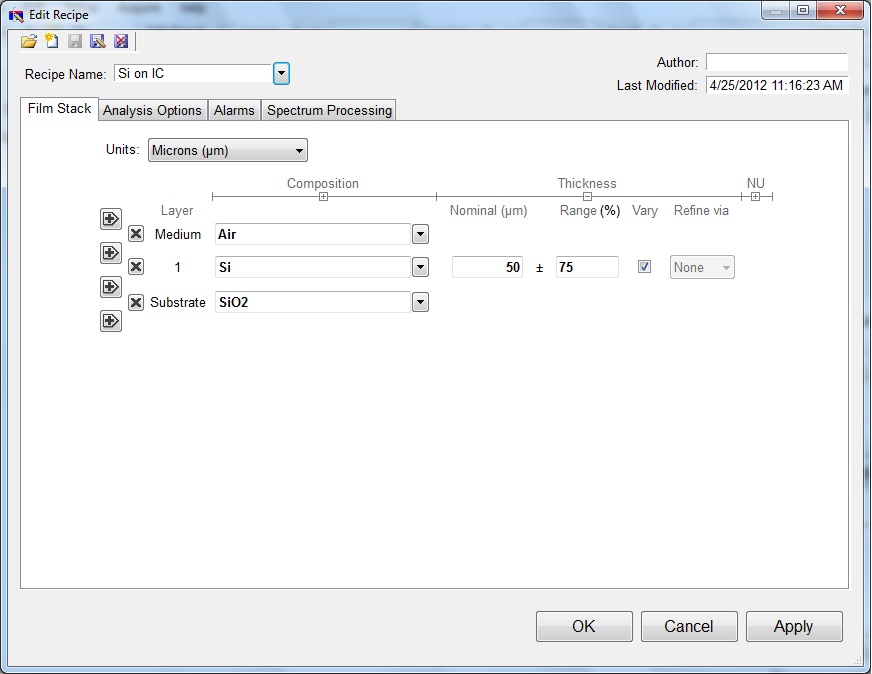The width and height of the screenshot is (872, 674).
Task: Switch to the Analysis Options tab
Action: [x=152, y=110]
